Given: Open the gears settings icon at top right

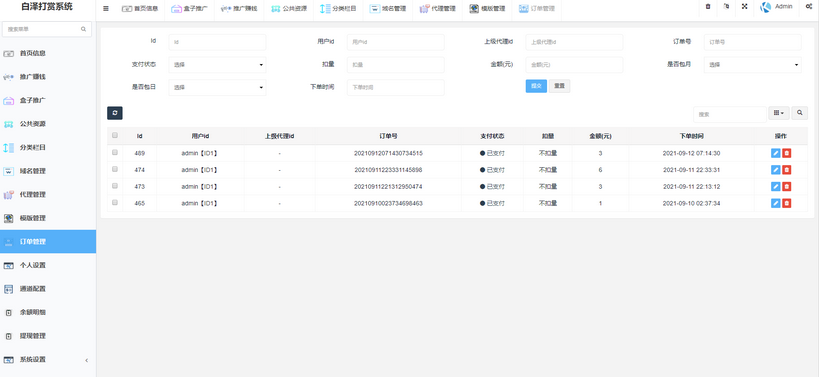Looking at the screenshot, I should tap(808, 7).
